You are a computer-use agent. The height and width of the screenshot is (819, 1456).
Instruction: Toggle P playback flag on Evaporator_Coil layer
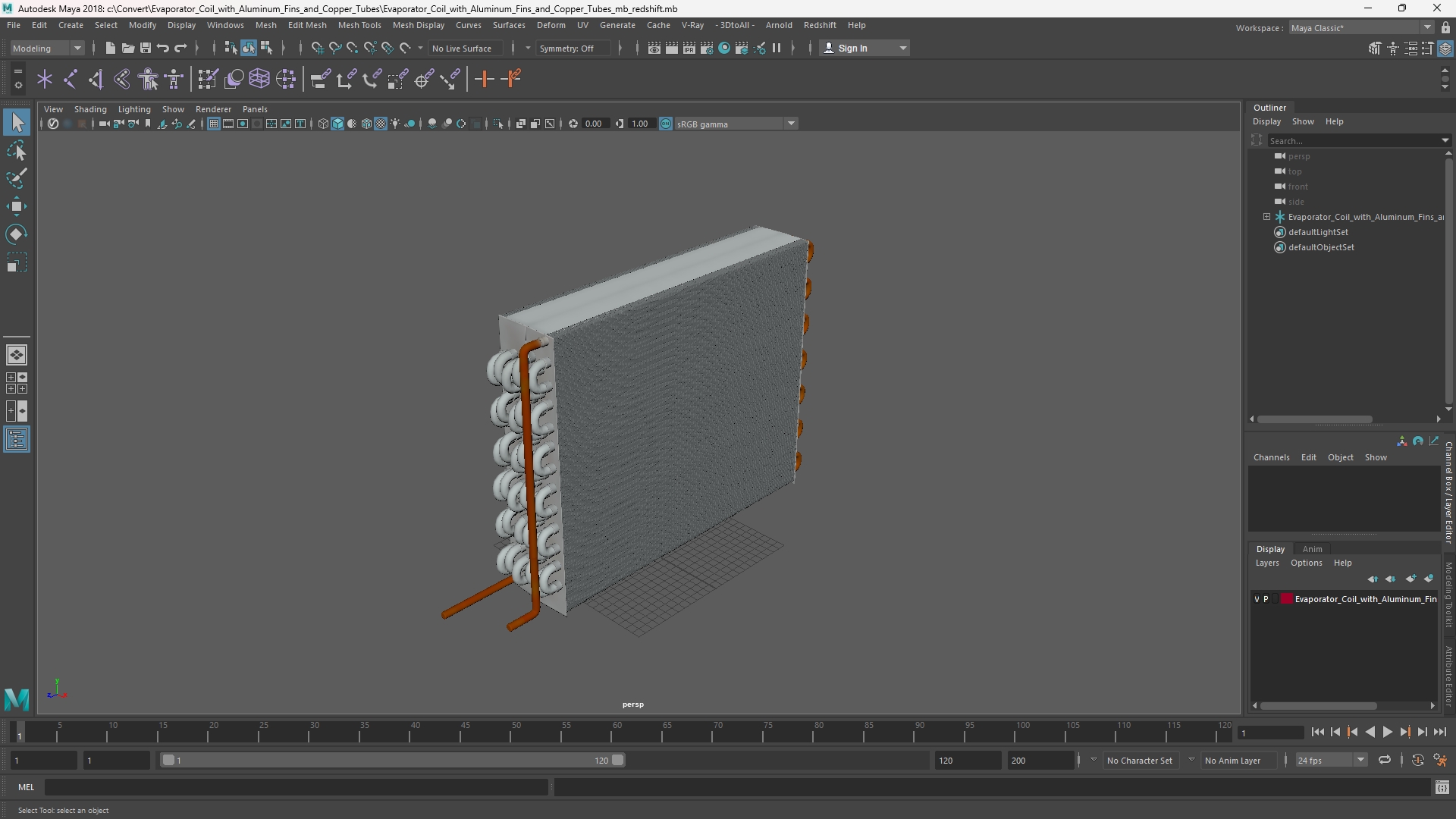click(1266, 599)
